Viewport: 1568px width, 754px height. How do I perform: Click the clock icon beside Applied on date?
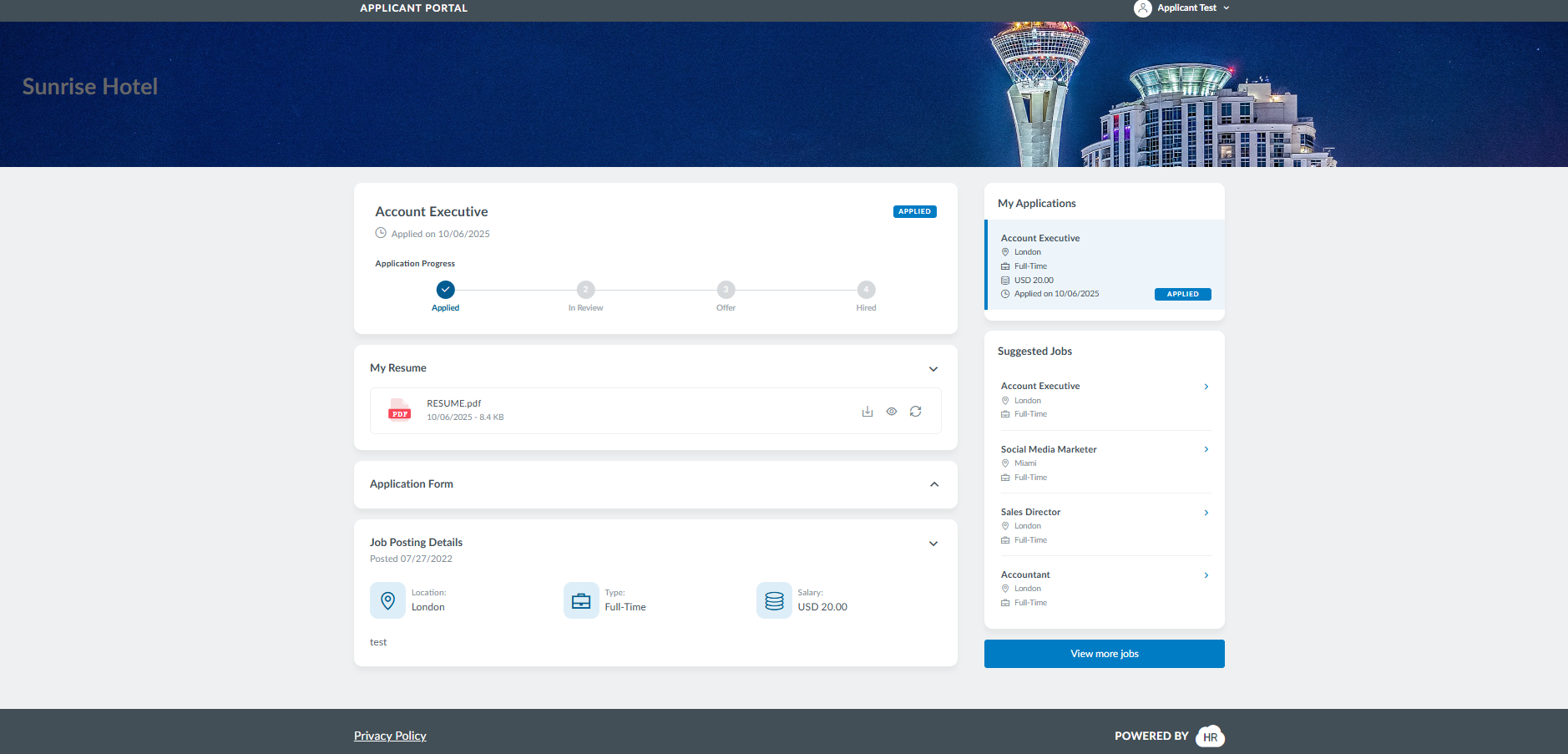point(381,233)
